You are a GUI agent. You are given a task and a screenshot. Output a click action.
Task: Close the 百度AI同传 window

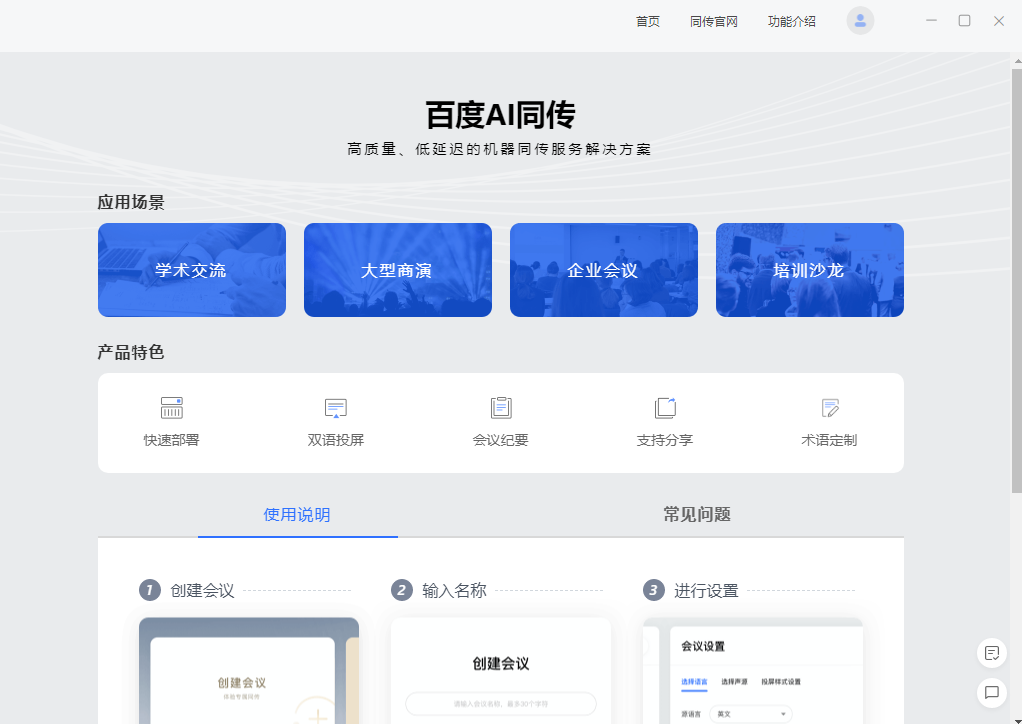pos(999,21)
